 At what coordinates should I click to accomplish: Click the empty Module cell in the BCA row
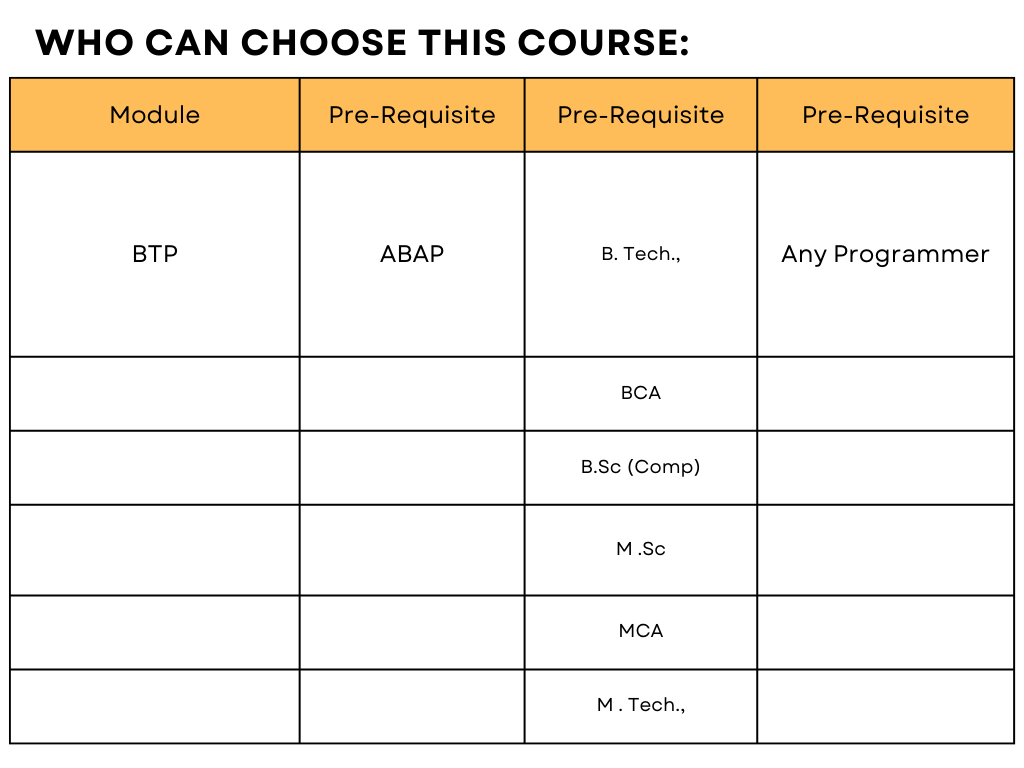click(x=155, y=393)
